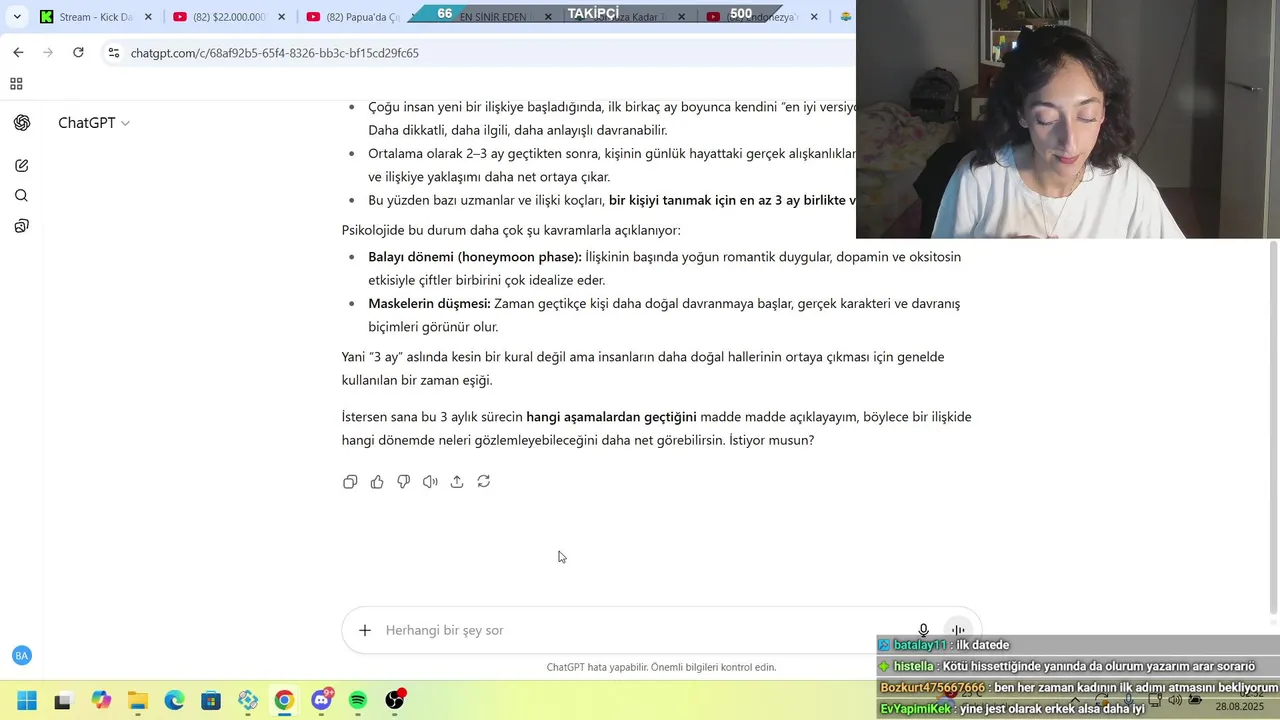Click the address bar URL
Image resolution: width=1280 pixels, height=720 pixels.
275,53
